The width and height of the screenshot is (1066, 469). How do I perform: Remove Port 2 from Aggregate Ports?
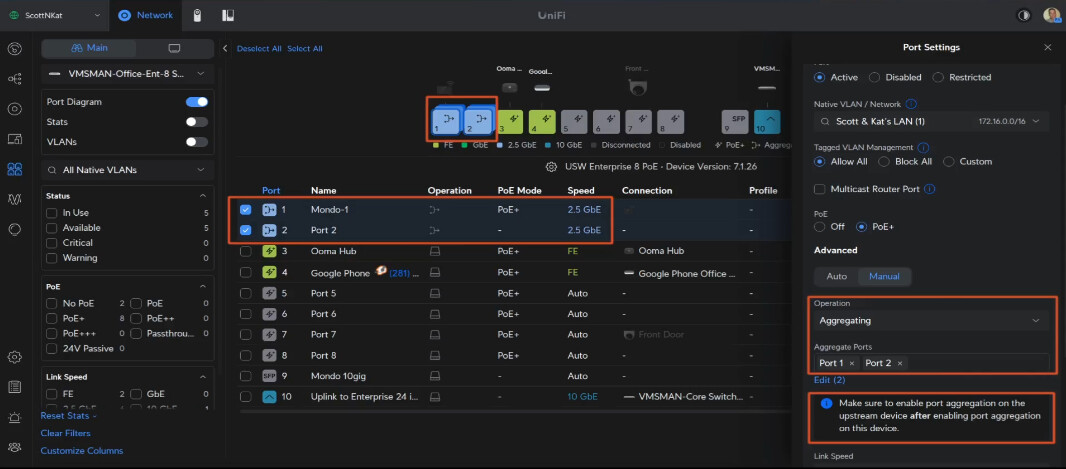click(900, 363)
